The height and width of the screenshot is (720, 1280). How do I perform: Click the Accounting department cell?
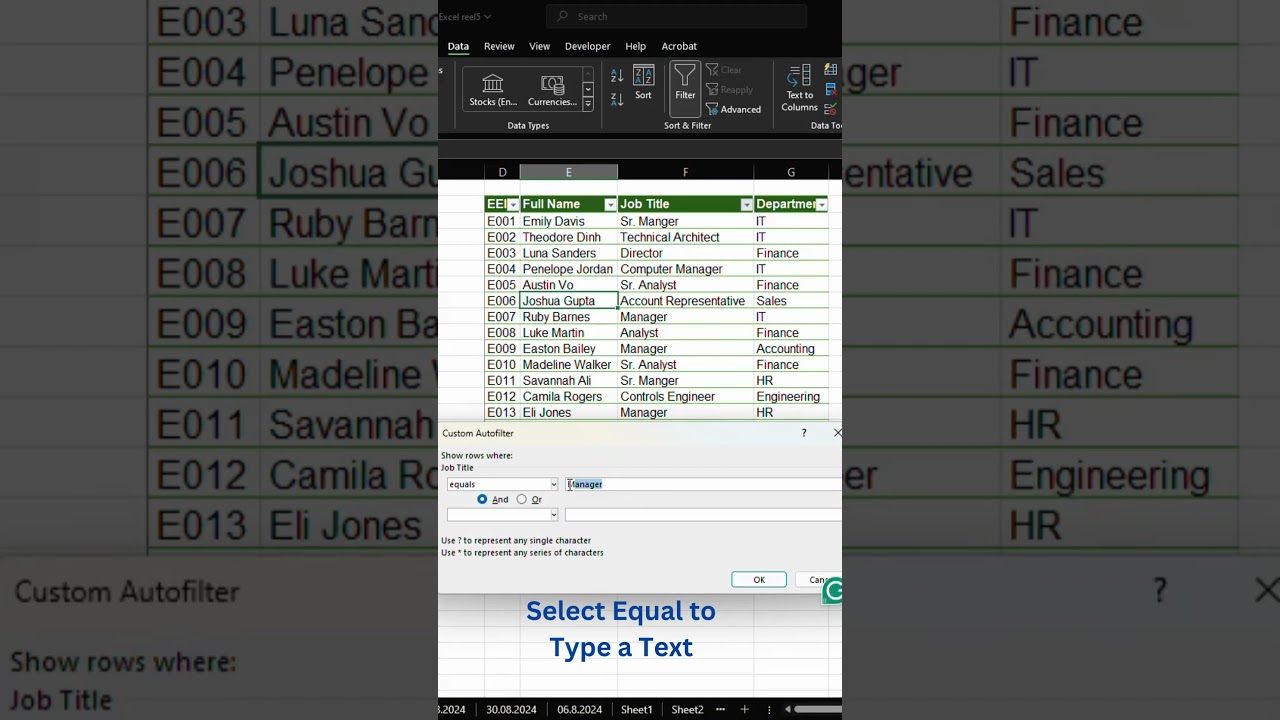(x=790, y=349)
